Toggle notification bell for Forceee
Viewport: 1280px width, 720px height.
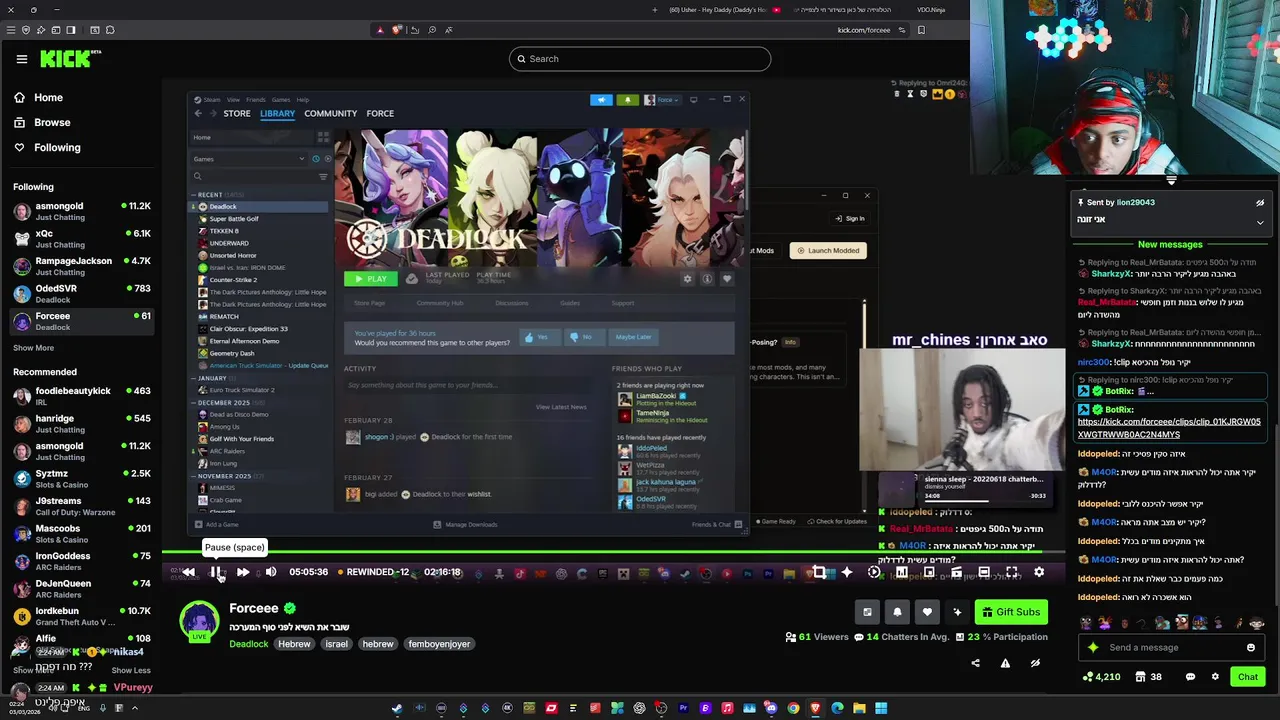(x=897, y=612)
